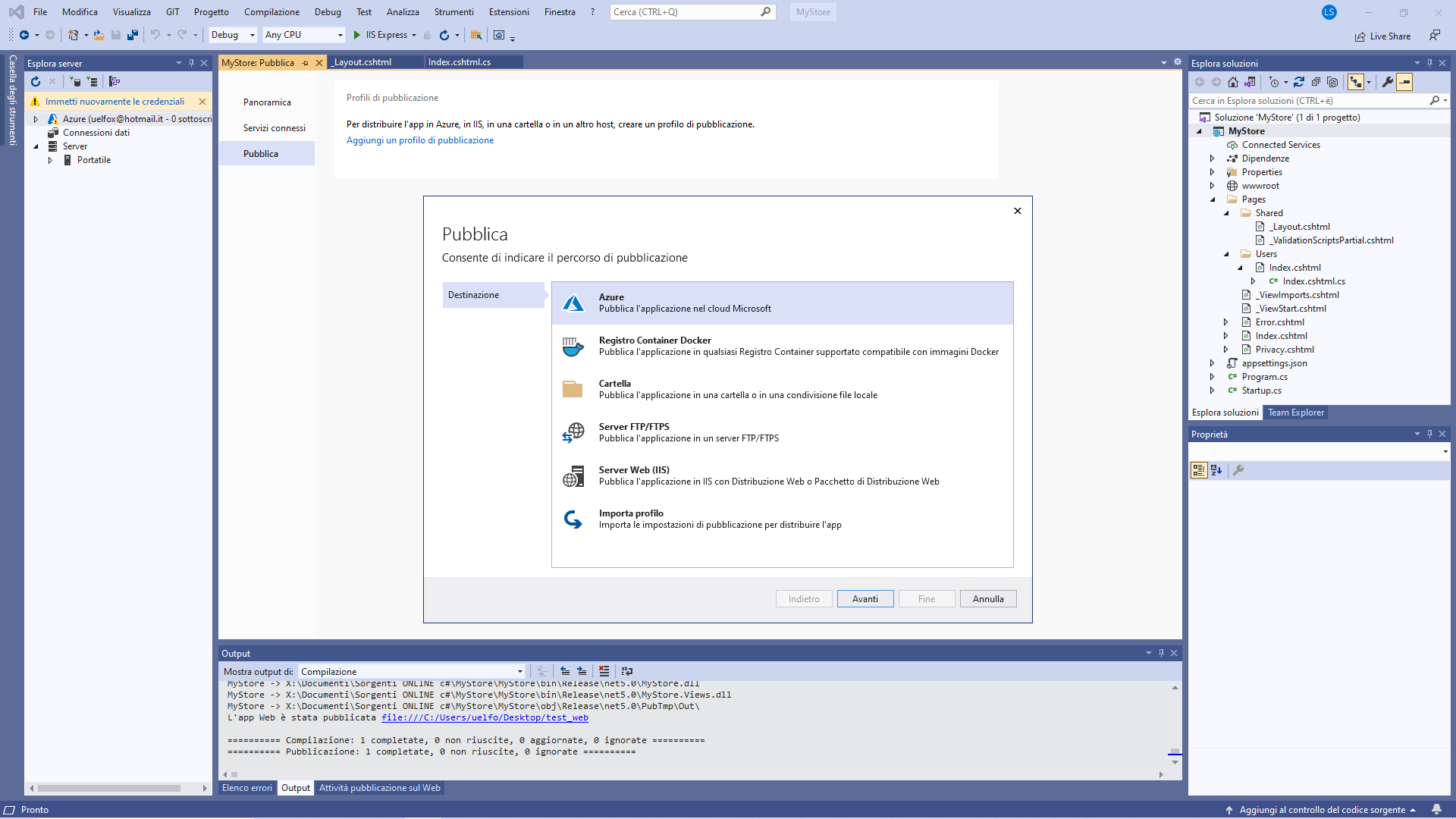
Task: Dismiss the Immetti nuovamente le credenziali warning
Action: coord(202,102)
